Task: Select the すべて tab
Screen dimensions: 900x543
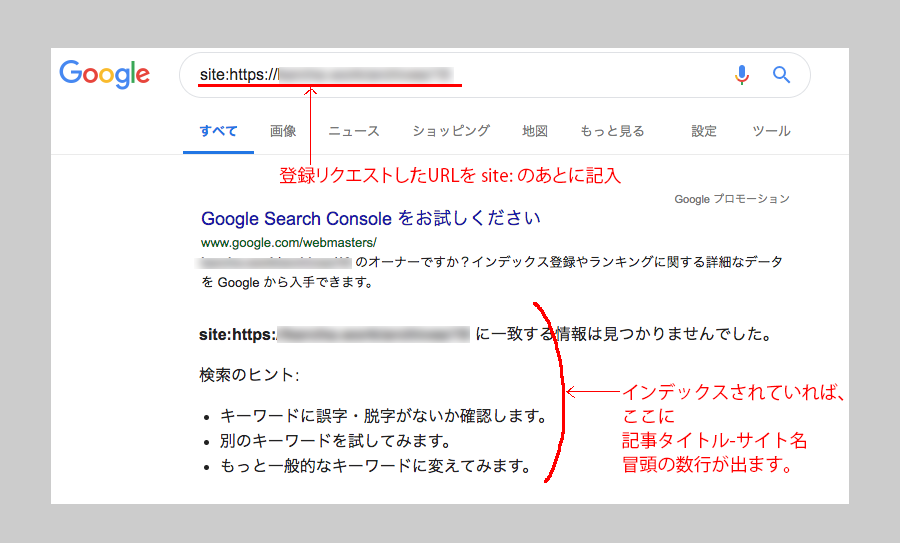Action: click(218, 131)
